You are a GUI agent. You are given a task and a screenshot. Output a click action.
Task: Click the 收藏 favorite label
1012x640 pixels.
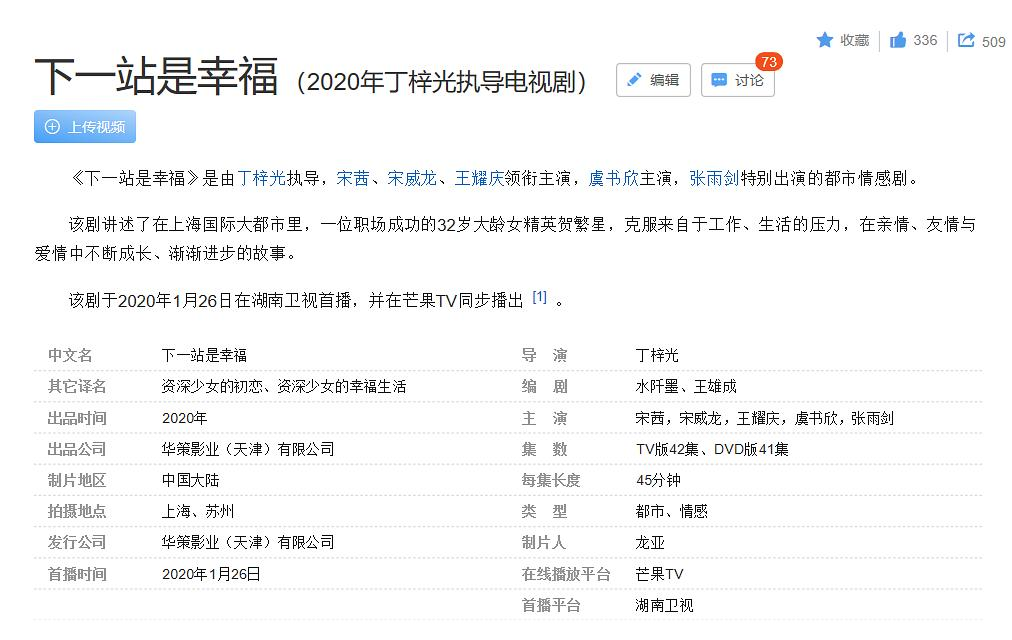tap(854, 40)
